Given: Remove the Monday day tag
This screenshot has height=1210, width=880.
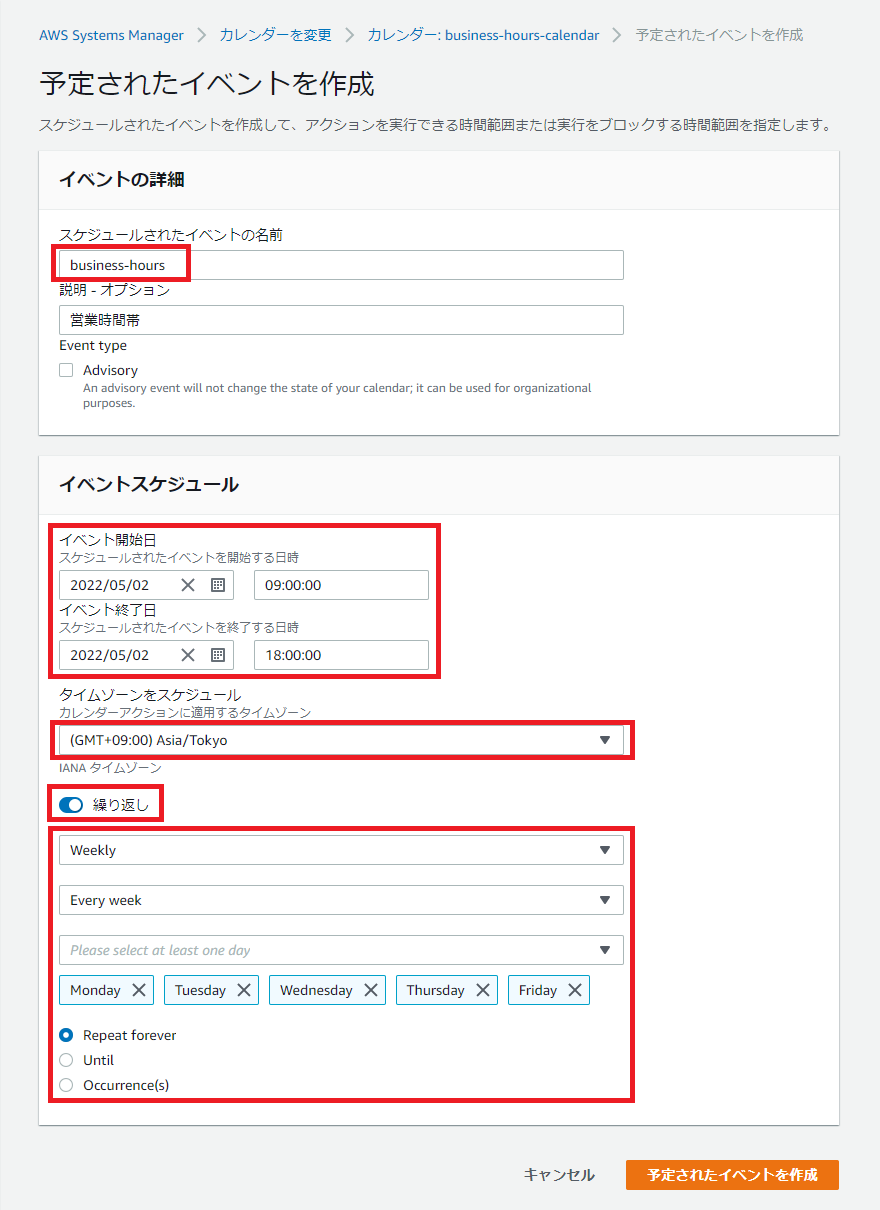Looking at the screenshot, I should click(139, 990).
